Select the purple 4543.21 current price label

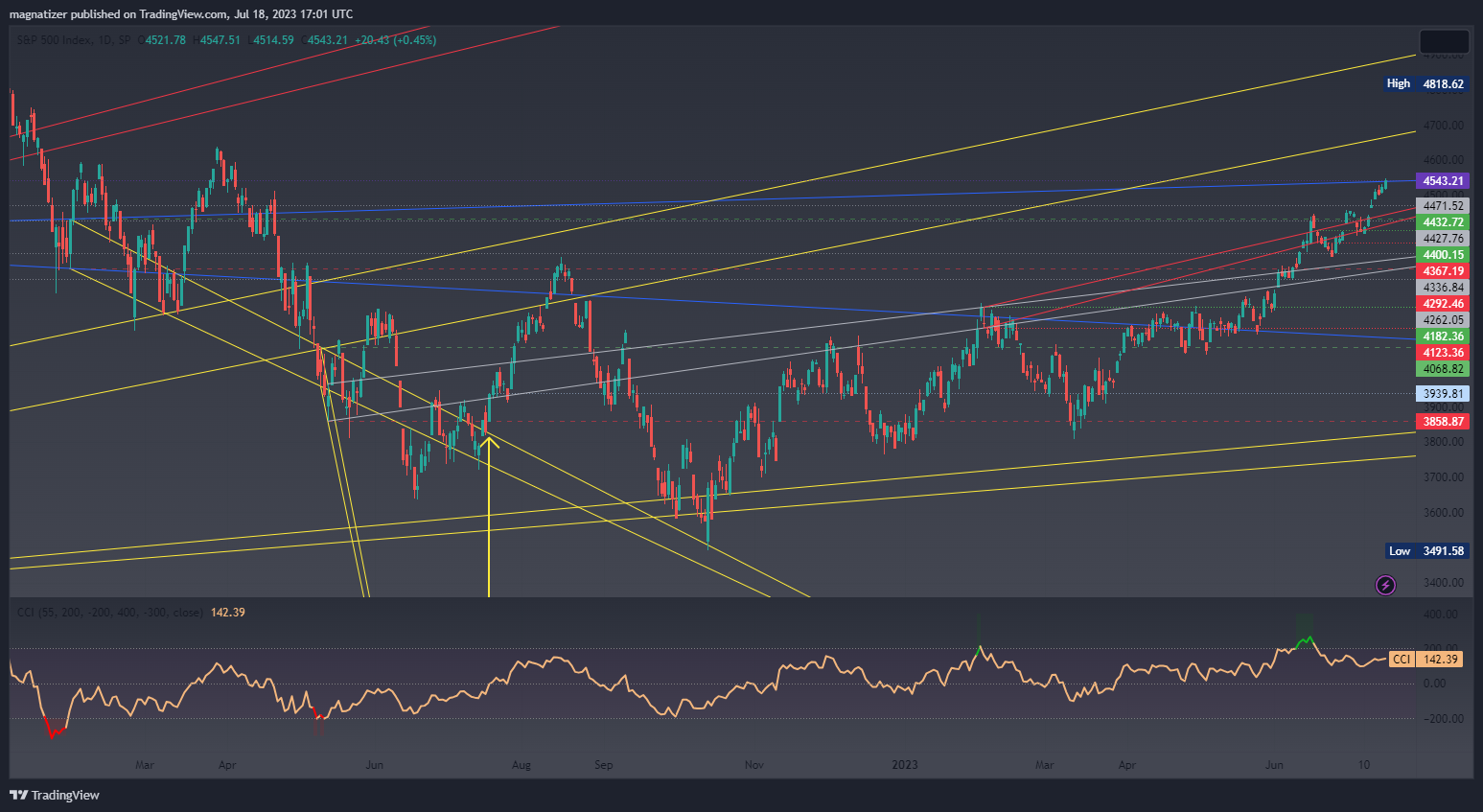click(x=1442, y=181)
